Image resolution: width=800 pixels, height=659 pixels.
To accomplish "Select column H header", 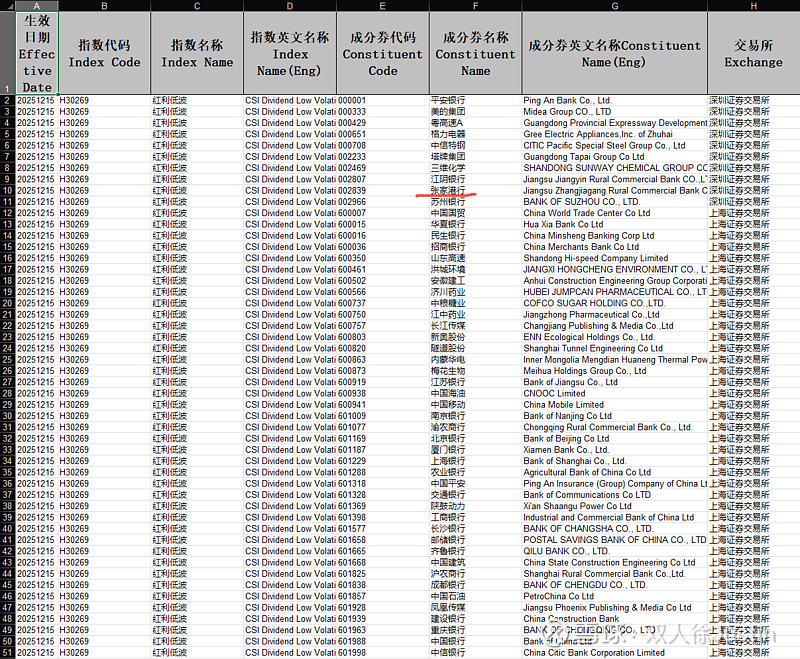I will pos(754,6).
